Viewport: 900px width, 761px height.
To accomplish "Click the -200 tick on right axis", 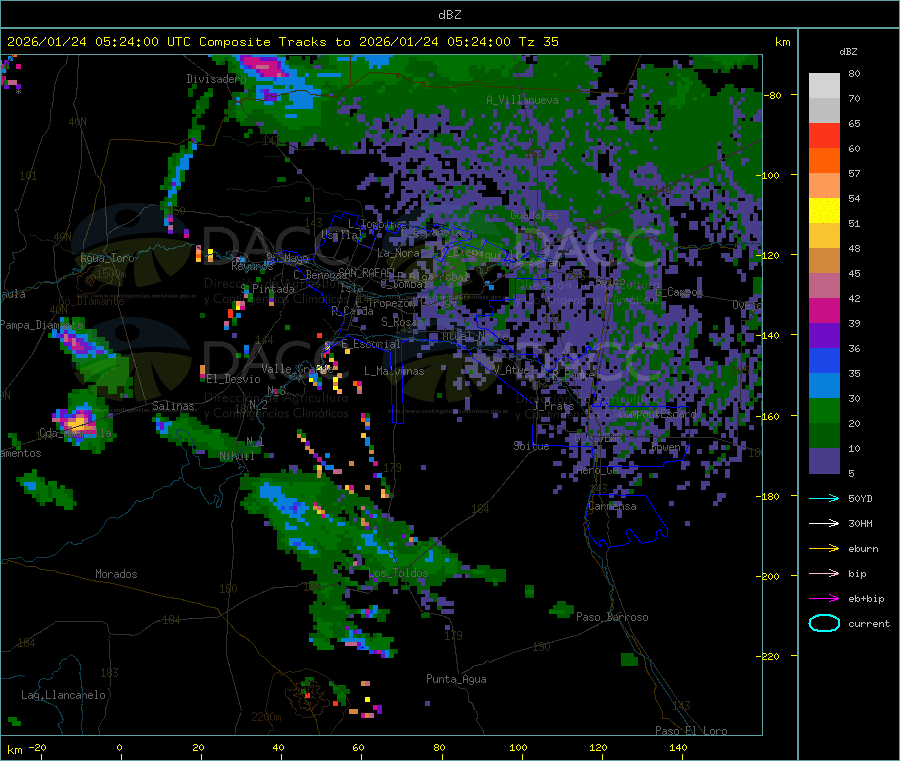I will pyautogui.click(x=770, y=576).
